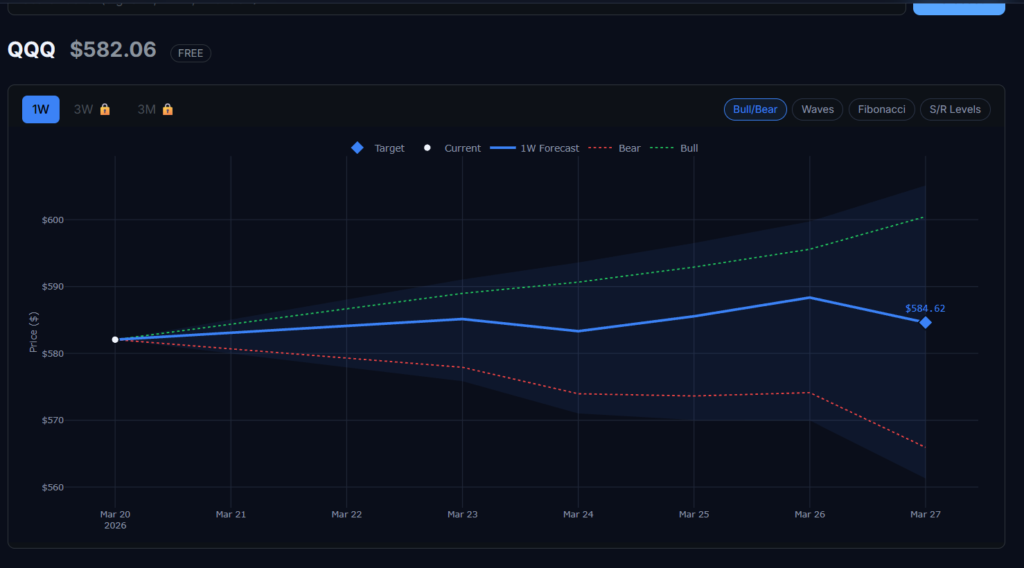Image resolution: width=1024 pixels, height=568 pixels.
Task: Click the $590 price axis label
Action: pos(53,287)
